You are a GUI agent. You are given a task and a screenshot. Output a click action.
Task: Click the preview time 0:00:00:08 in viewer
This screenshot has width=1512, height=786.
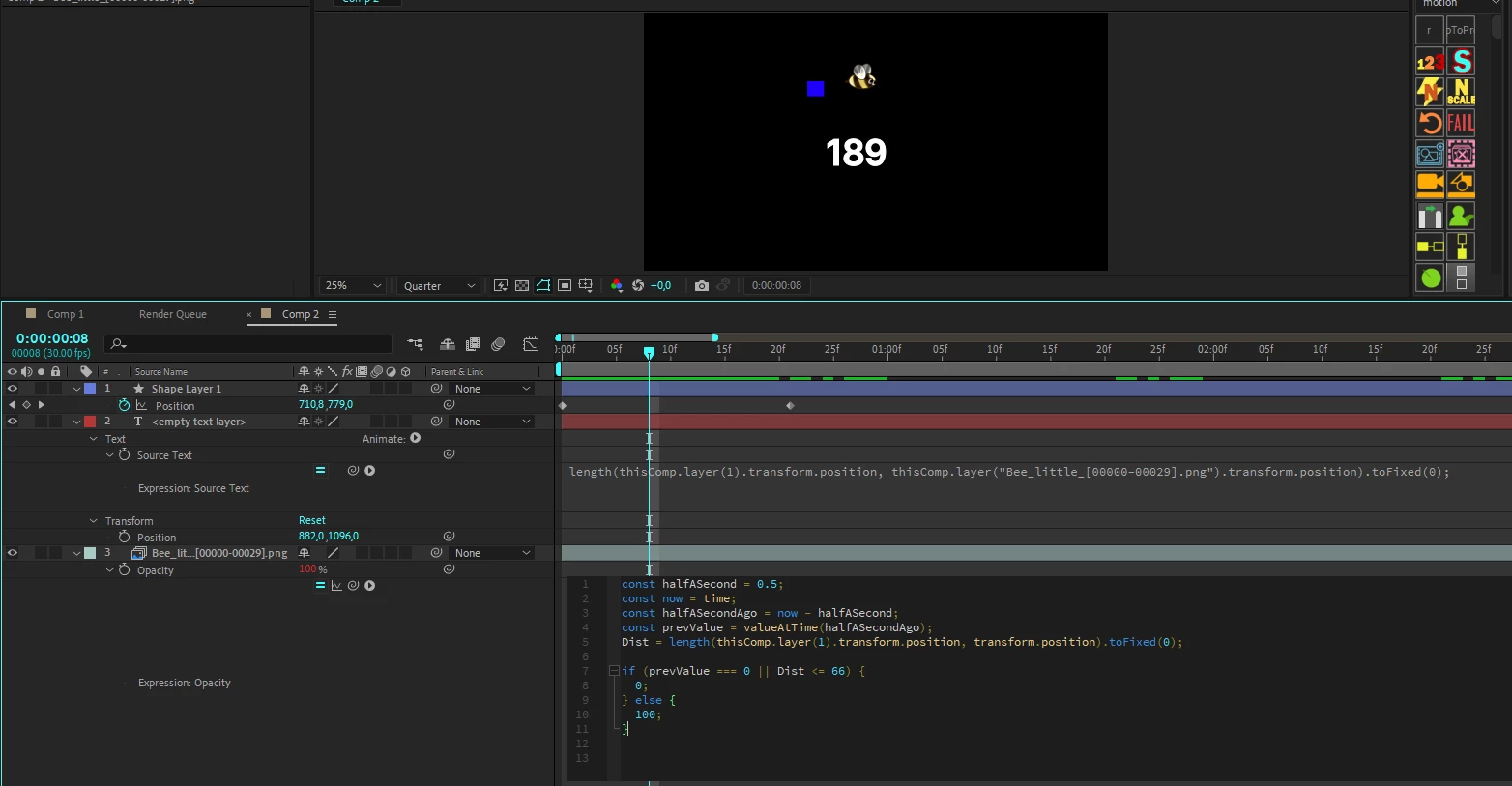[777, 285]
